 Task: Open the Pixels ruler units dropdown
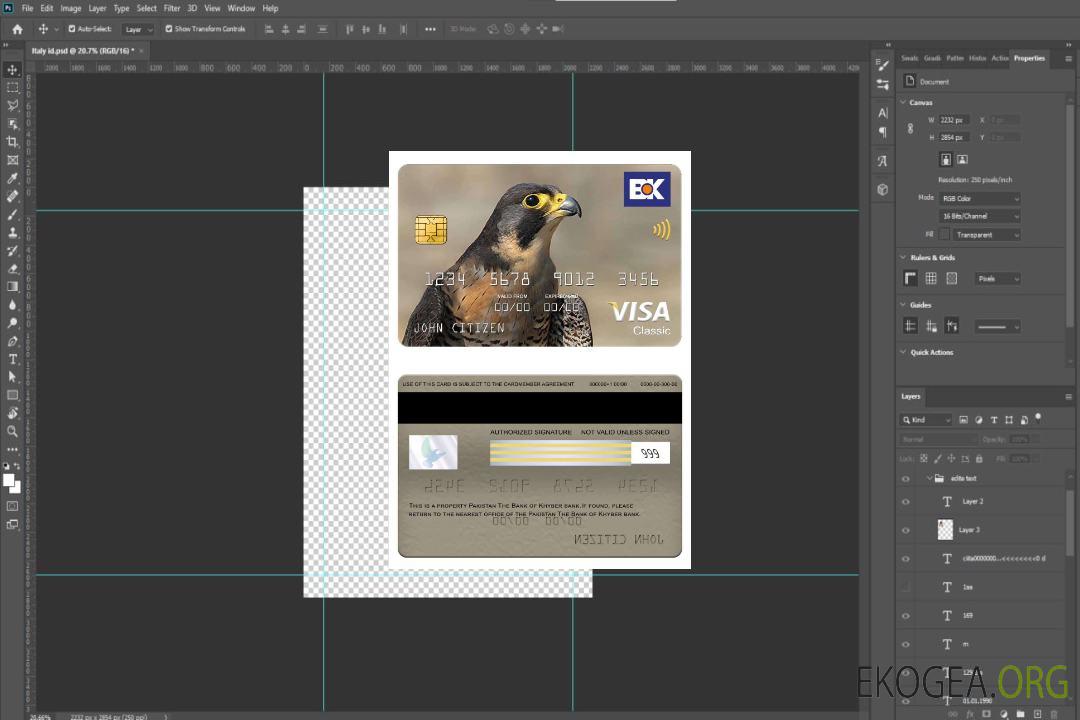(x=998, y=278)
